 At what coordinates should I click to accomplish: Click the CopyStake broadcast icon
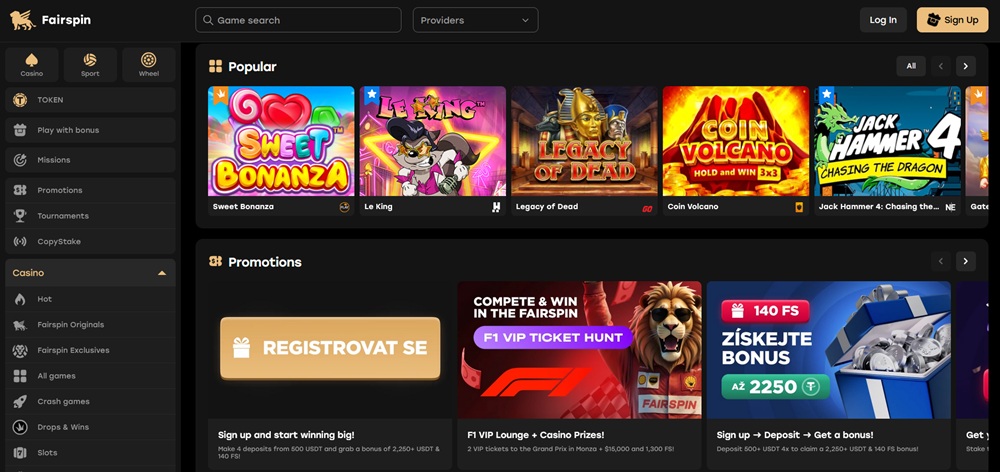[x=20, y=242]
